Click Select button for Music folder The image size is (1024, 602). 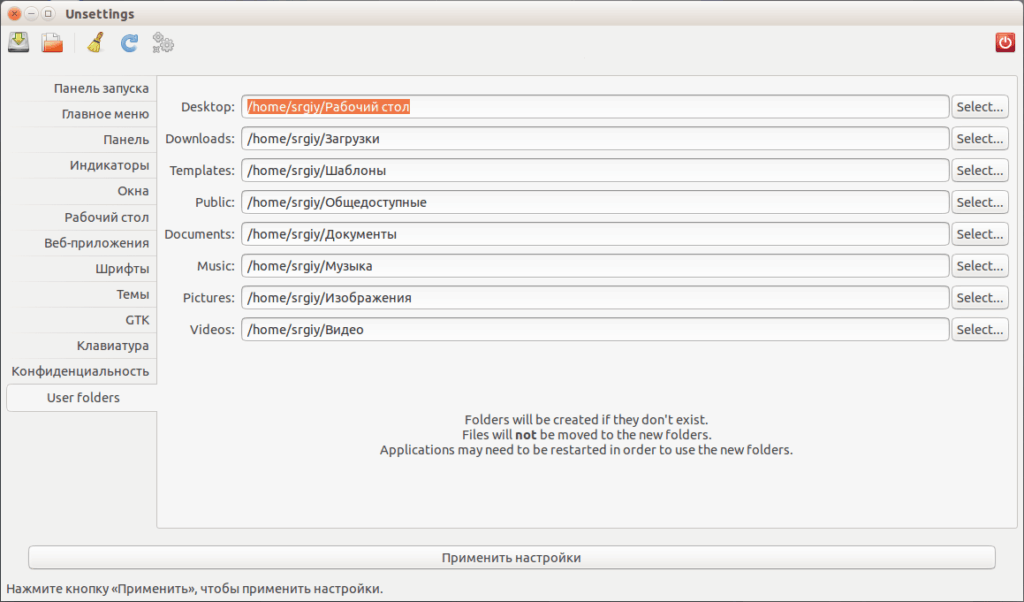click(980, 266)
